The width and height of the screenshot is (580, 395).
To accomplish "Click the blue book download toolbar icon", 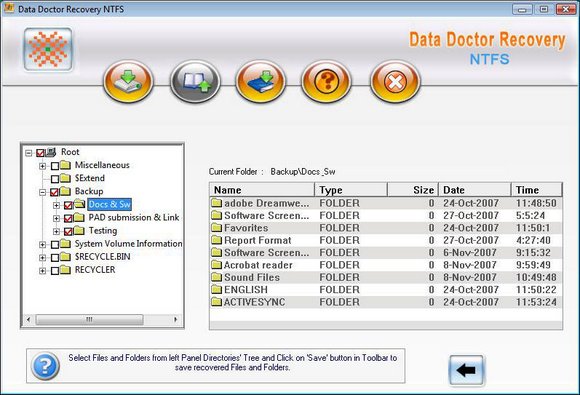I will tap(261, 81).
